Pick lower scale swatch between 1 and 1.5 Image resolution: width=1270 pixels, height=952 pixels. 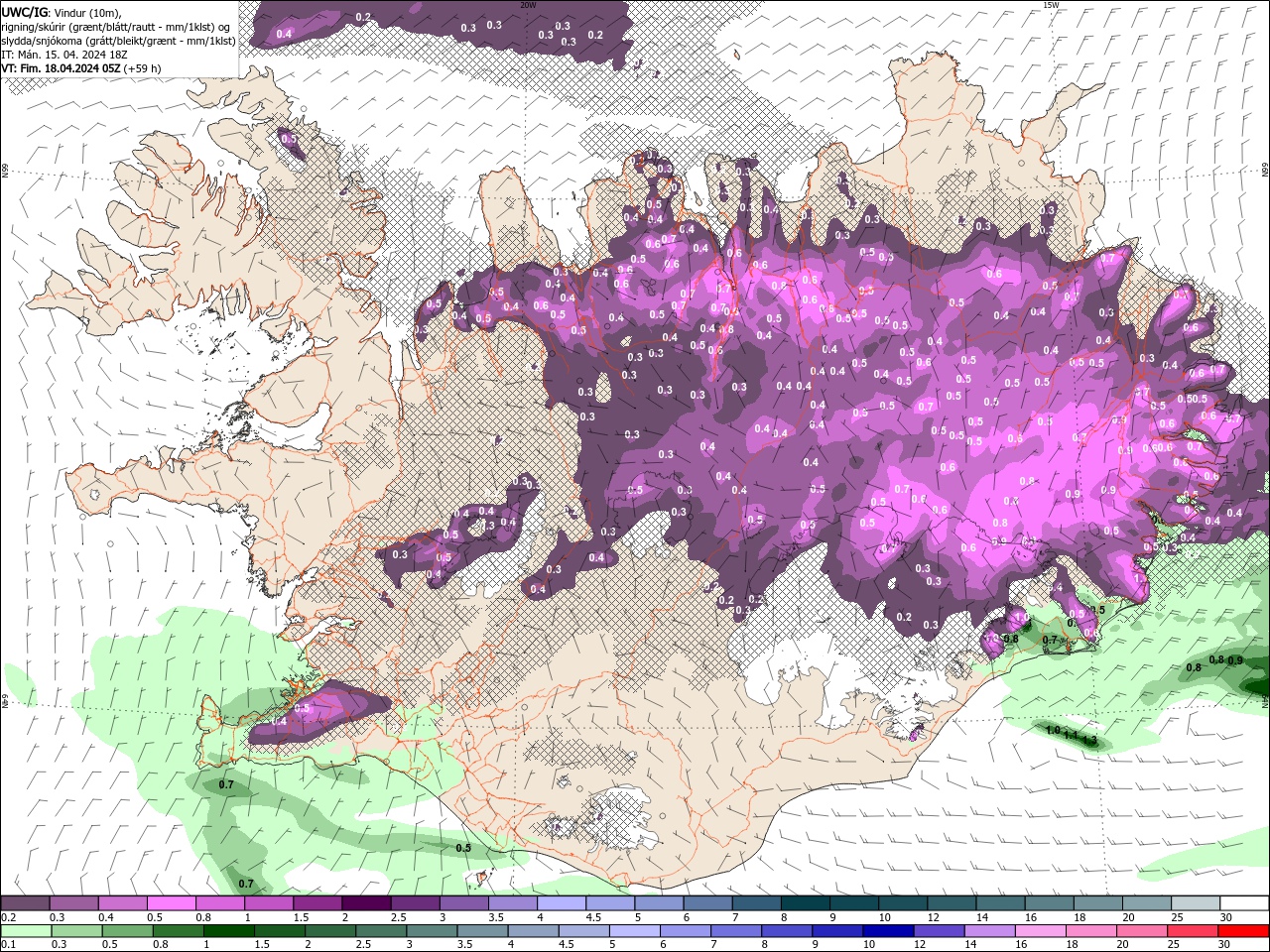pyautogui.click(x=228, y=931)
